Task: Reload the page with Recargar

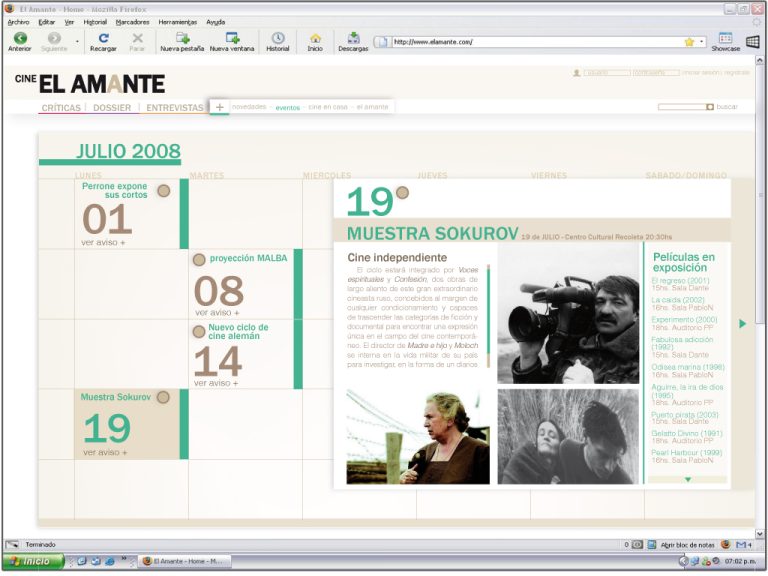Action: tap(103, 42)
